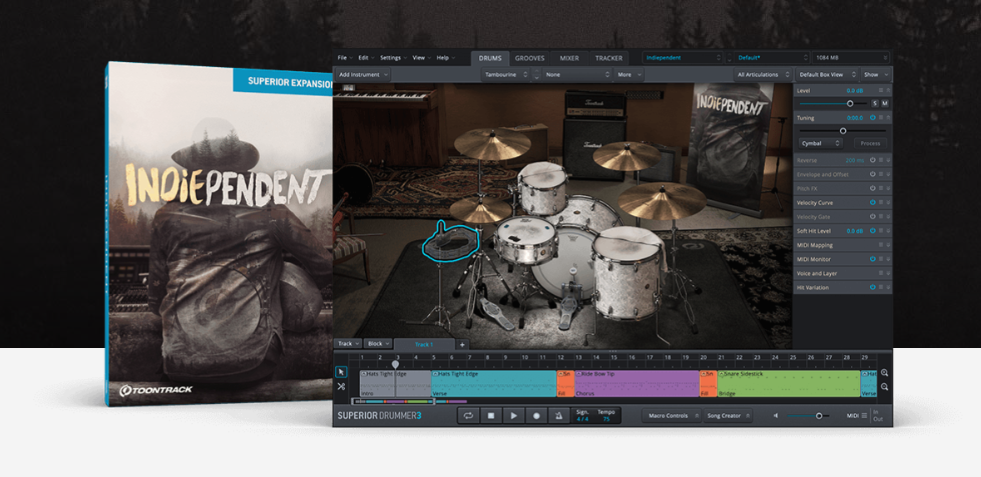Collapse the Level section chevron

[x=888, y=91]
